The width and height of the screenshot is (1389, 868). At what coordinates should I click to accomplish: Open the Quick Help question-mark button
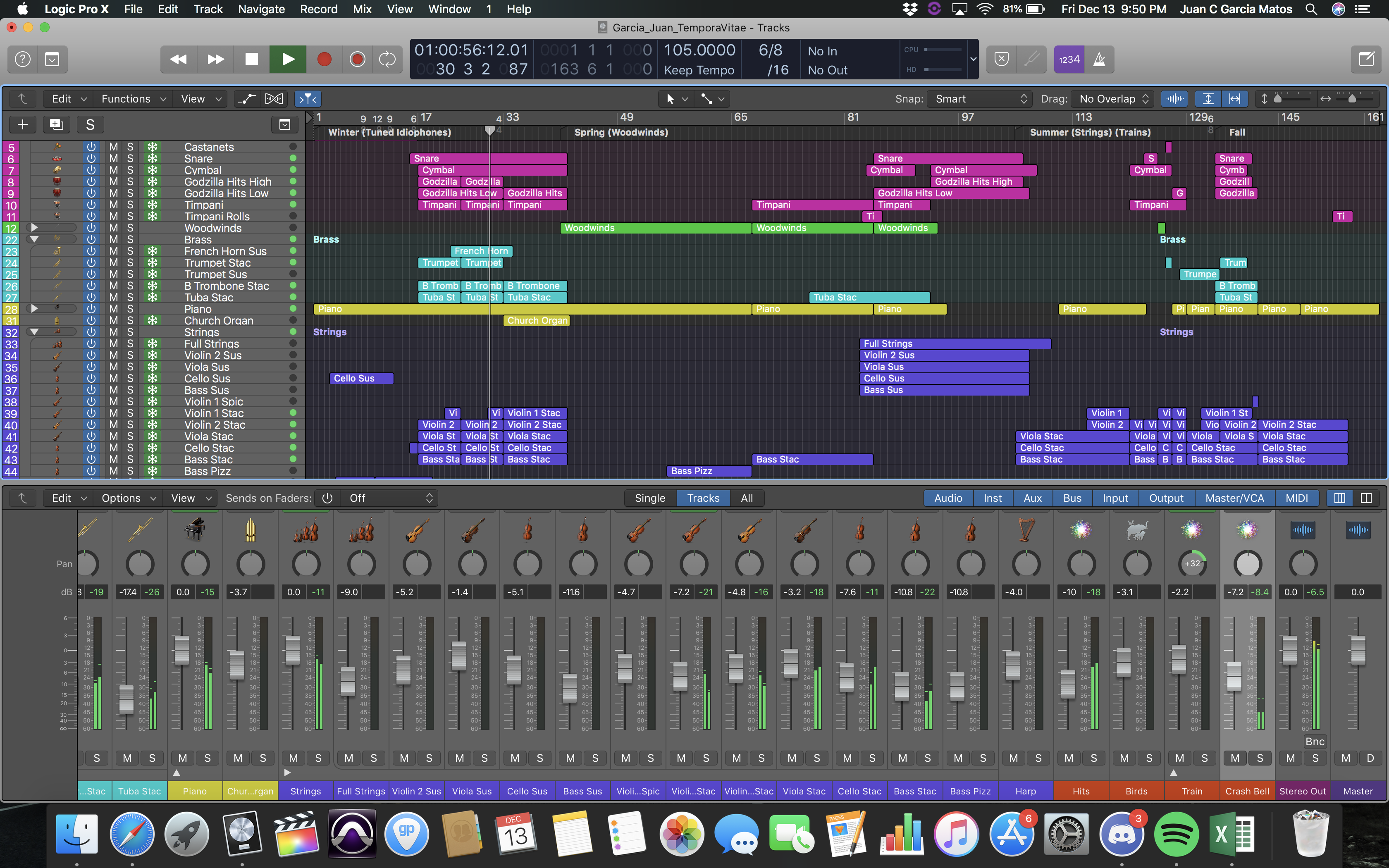point(22,59)
